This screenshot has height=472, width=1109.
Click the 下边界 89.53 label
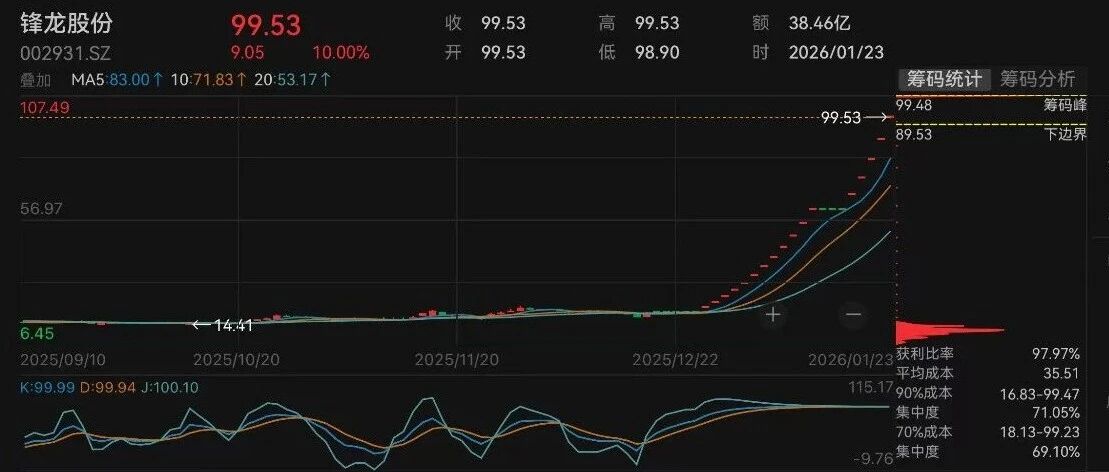pos(992,134)
